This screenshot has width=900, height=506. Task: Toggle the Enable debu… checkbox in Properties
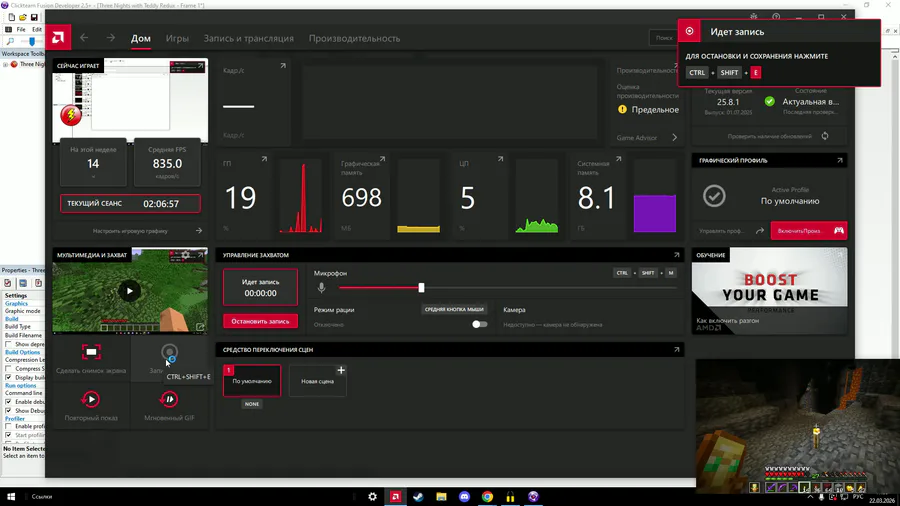pos(9,402)
